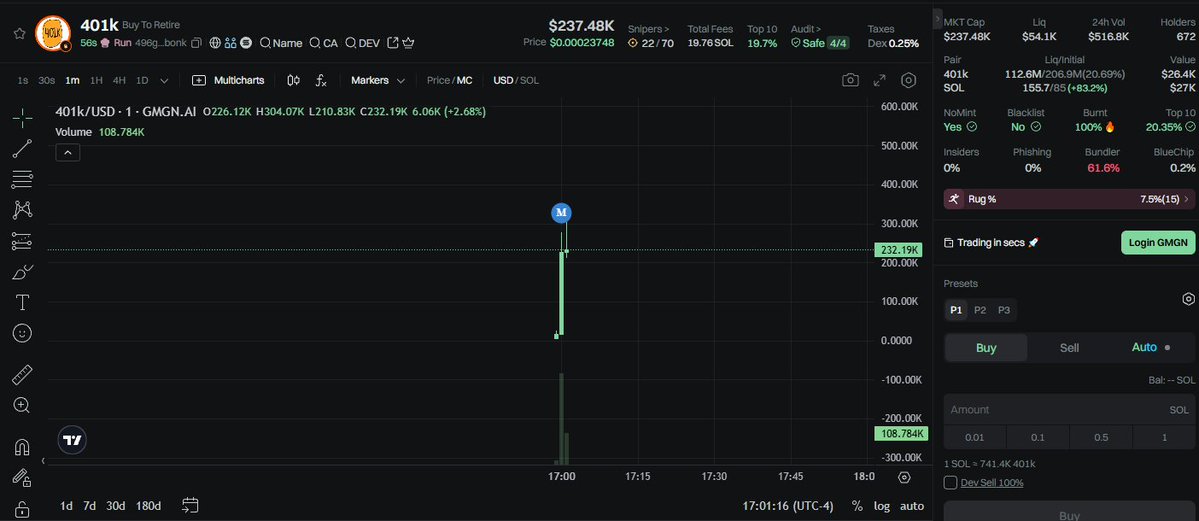Open the share link icon

(x=393, y=43)
